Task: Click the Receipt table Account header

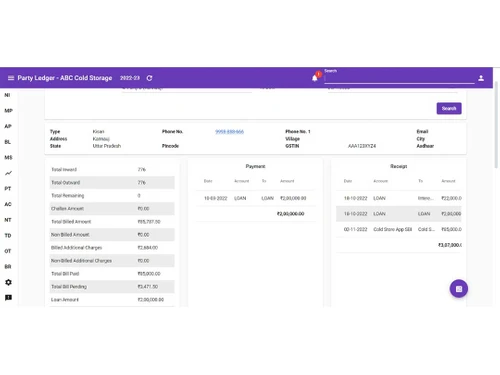Action: pyautogui.click(x=381, y=181)
